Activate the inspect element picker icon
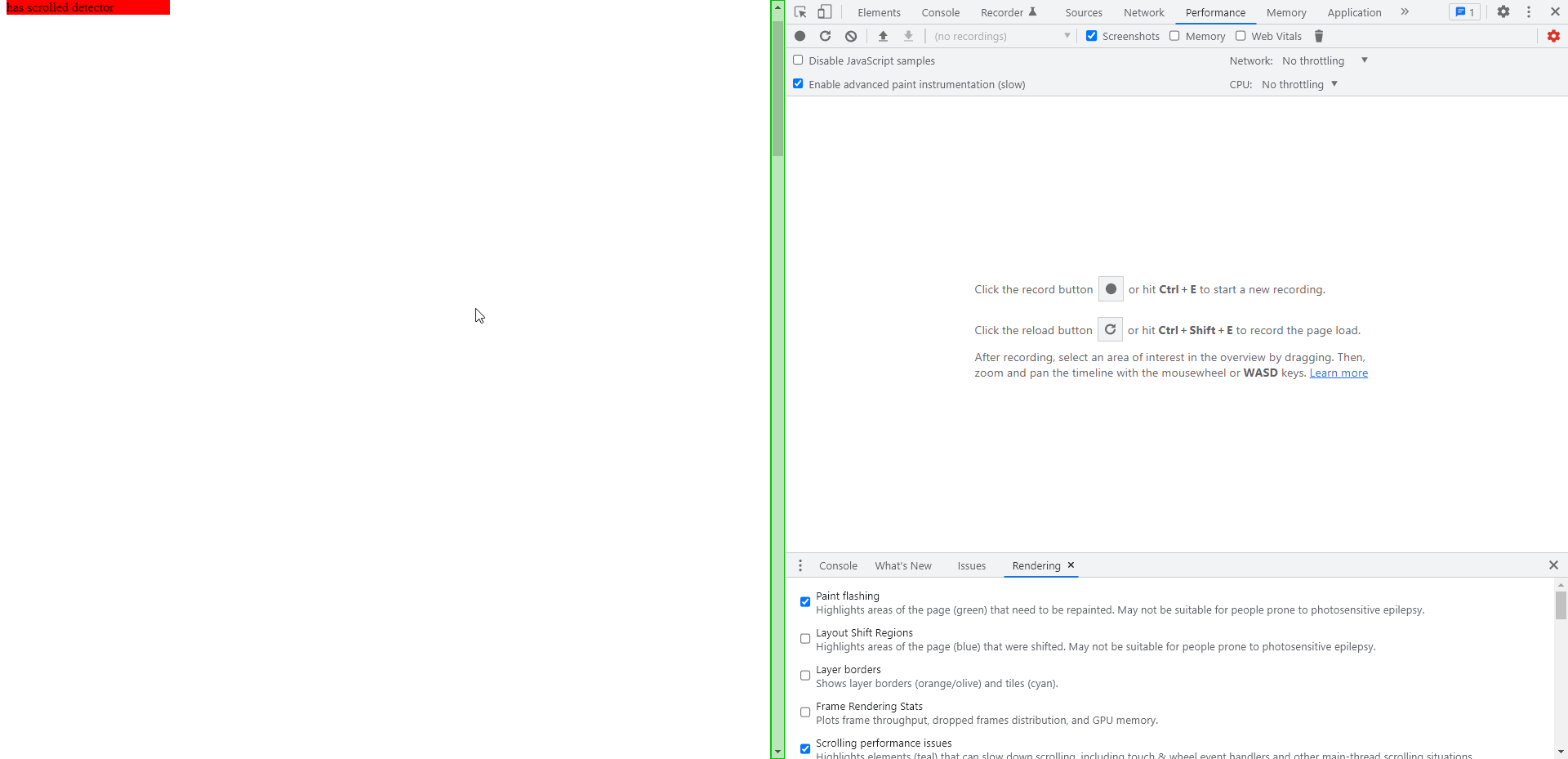The height and width of the screenshot is (759, 1568). [800, 12]
